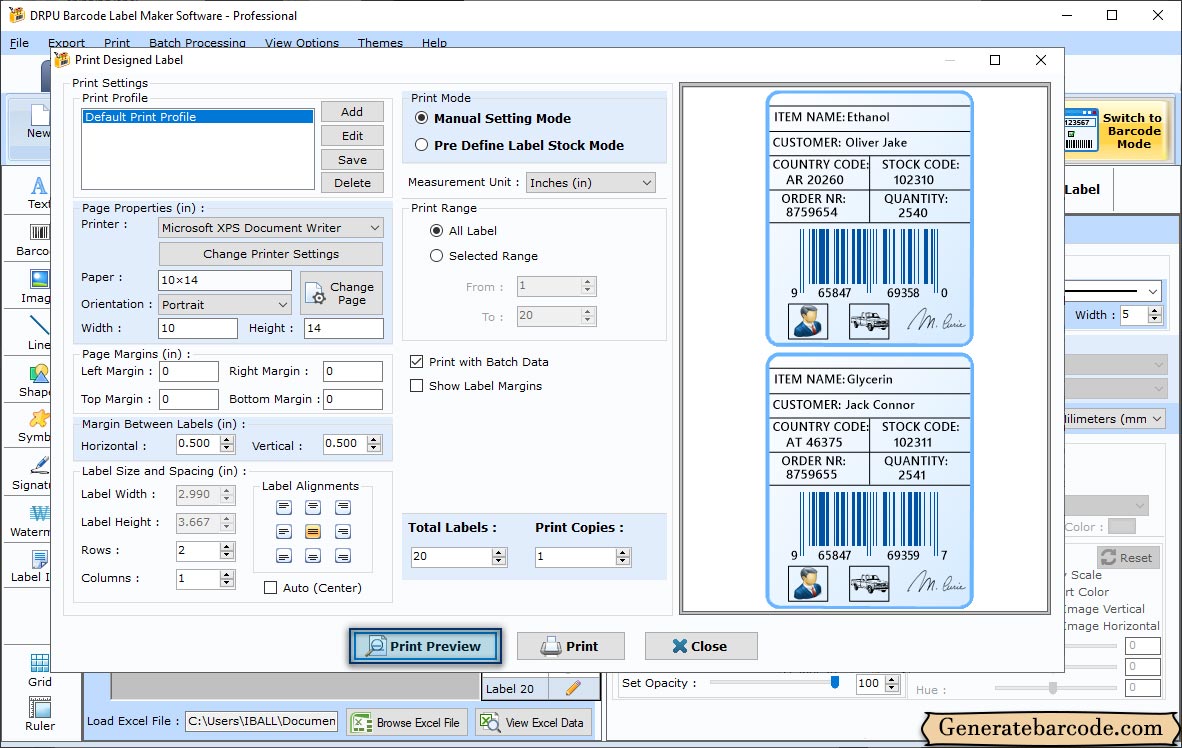This screenshot has width=1182, height=748.
Task: Align labels top-left icon
Action: pos(283,507)
